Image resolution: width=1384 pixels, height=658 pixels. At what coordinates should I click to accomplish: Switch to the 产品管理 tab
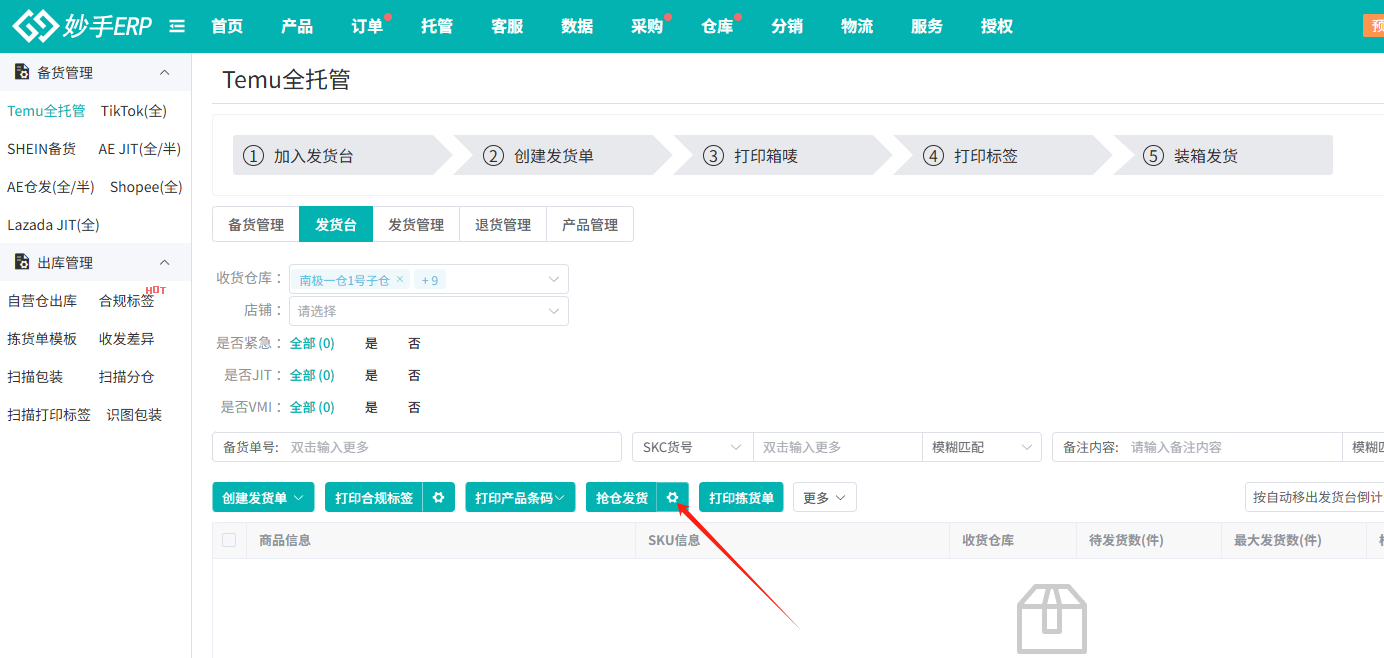[590, 225]
